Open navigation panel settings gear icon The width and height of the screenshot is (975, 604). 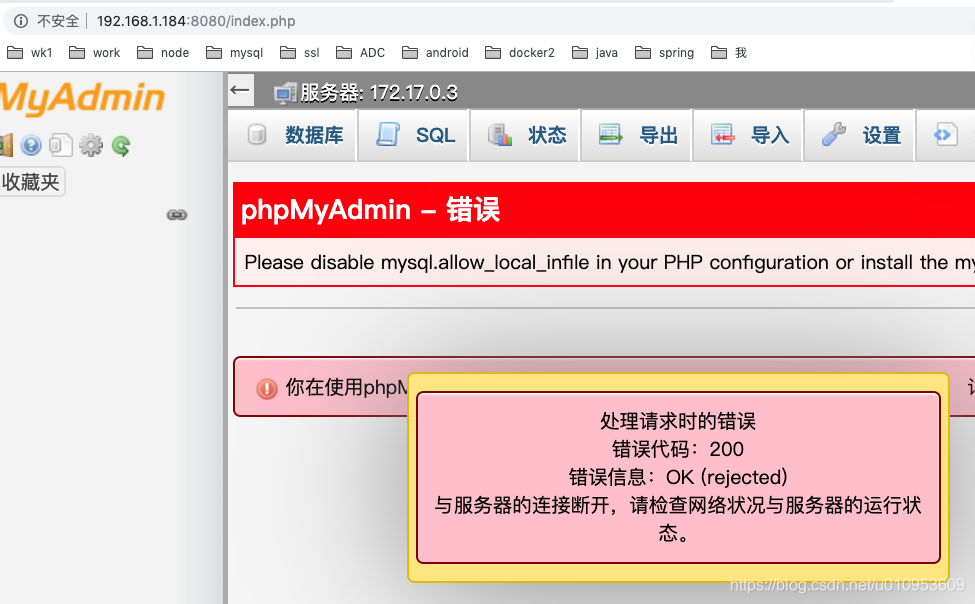pyautogui.click(x=91, y=146)
